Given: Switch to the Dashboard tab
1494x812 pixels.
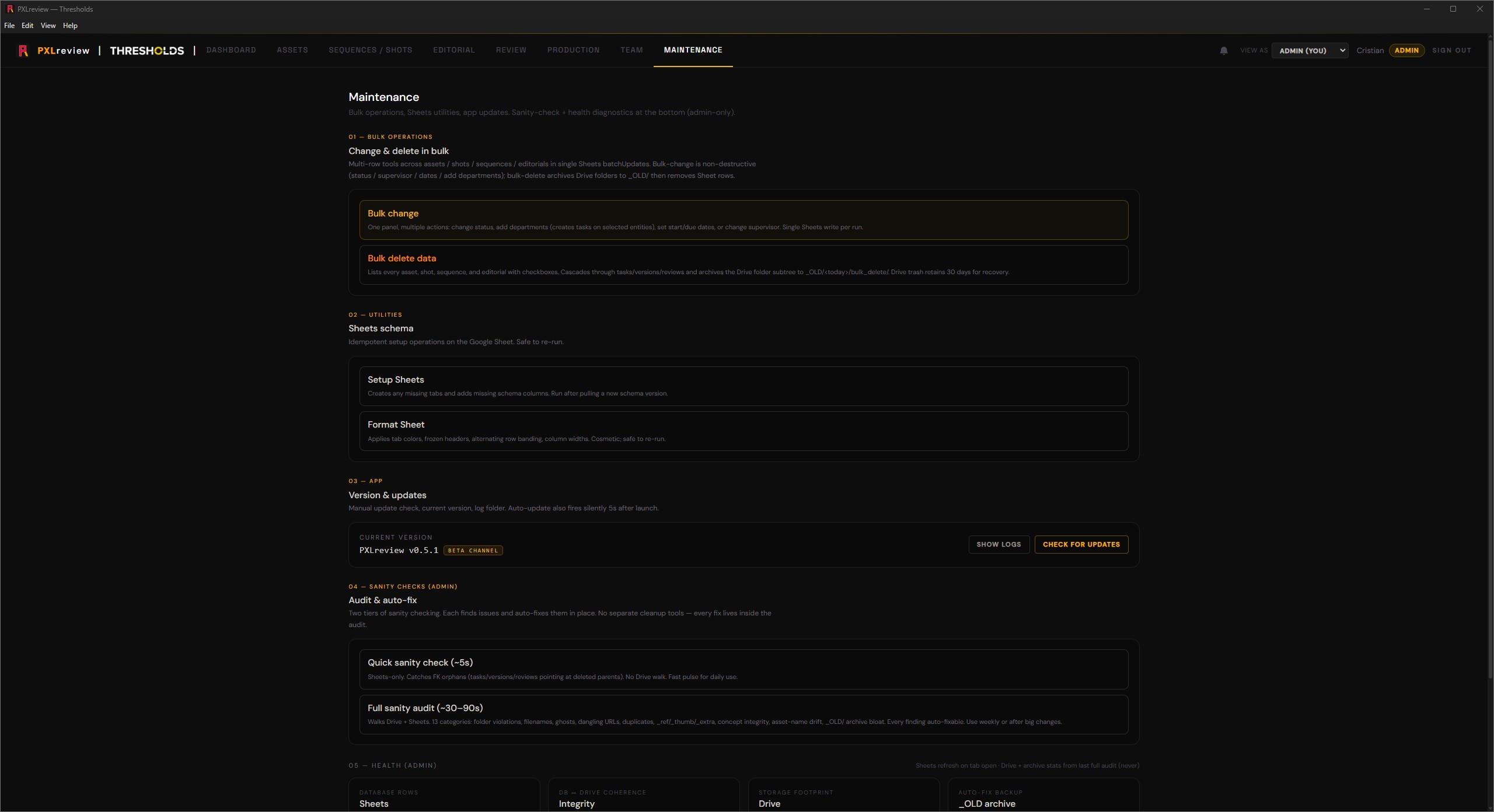Looking at the screenshot, I should [231, 50].
